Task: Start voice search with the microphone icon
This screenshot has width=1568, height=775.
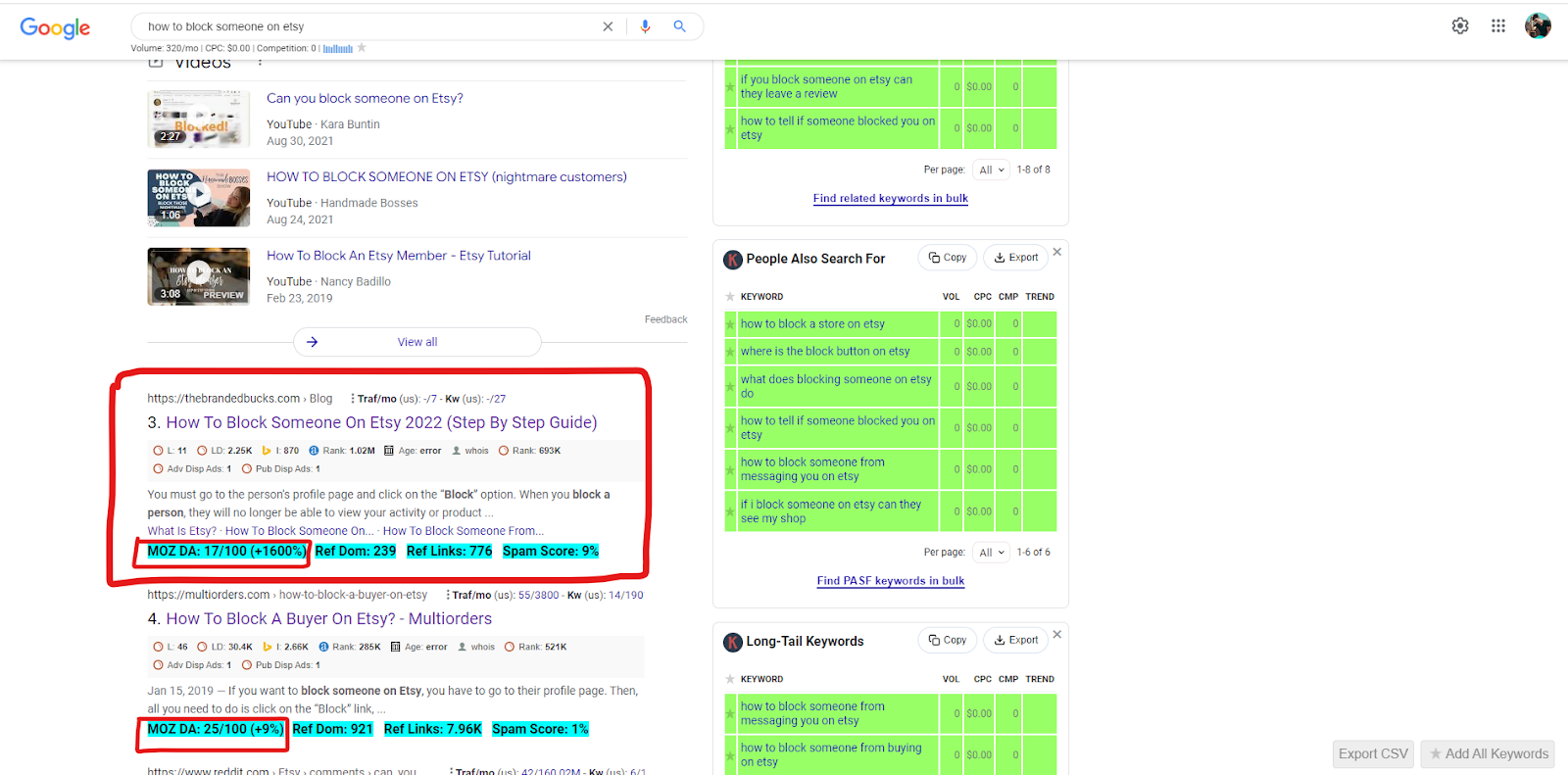Action: [645, 26]
